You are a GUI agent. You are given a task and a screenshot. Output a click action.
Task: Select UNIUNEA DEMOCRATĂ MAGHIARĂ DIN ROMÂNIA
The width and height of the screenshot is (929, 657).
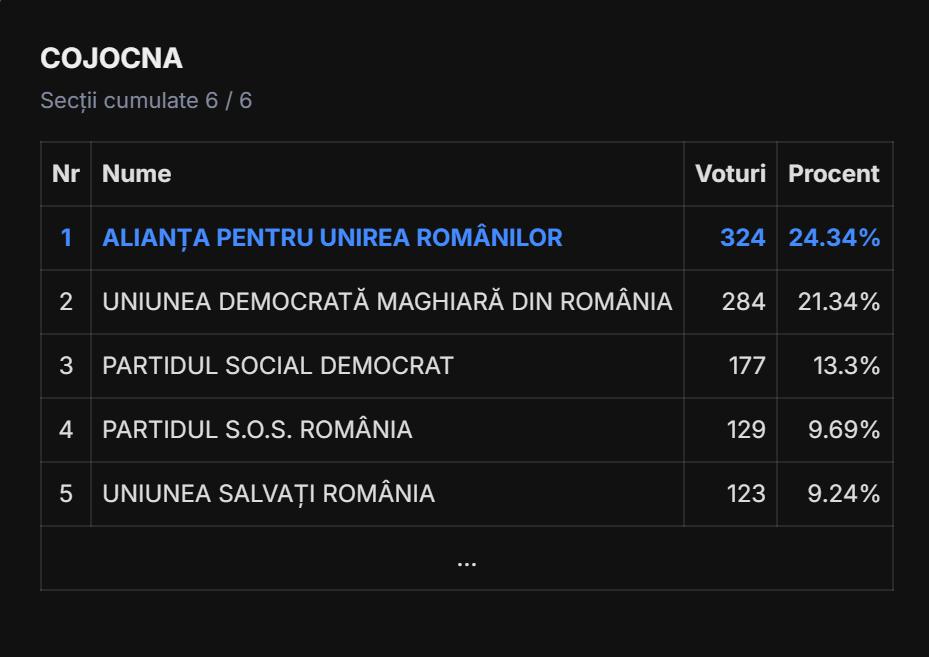tap(387, 302)
